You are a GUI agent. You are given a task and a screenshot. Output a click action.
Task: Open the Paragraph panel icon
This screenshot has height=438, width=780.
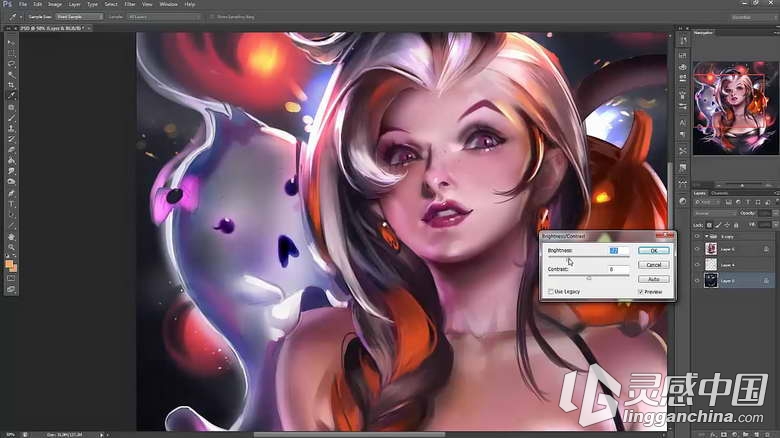682,134
